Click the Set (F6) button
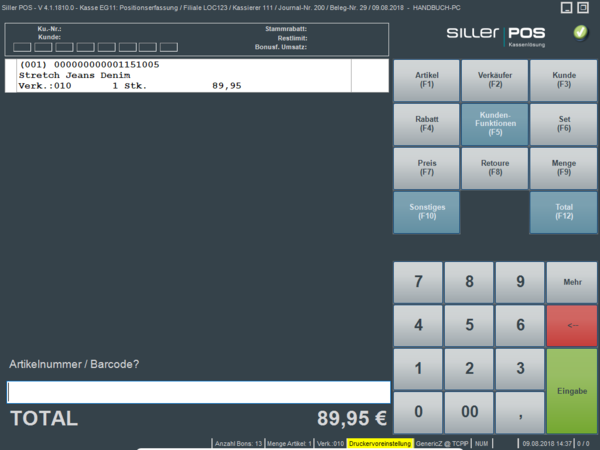 564,123
